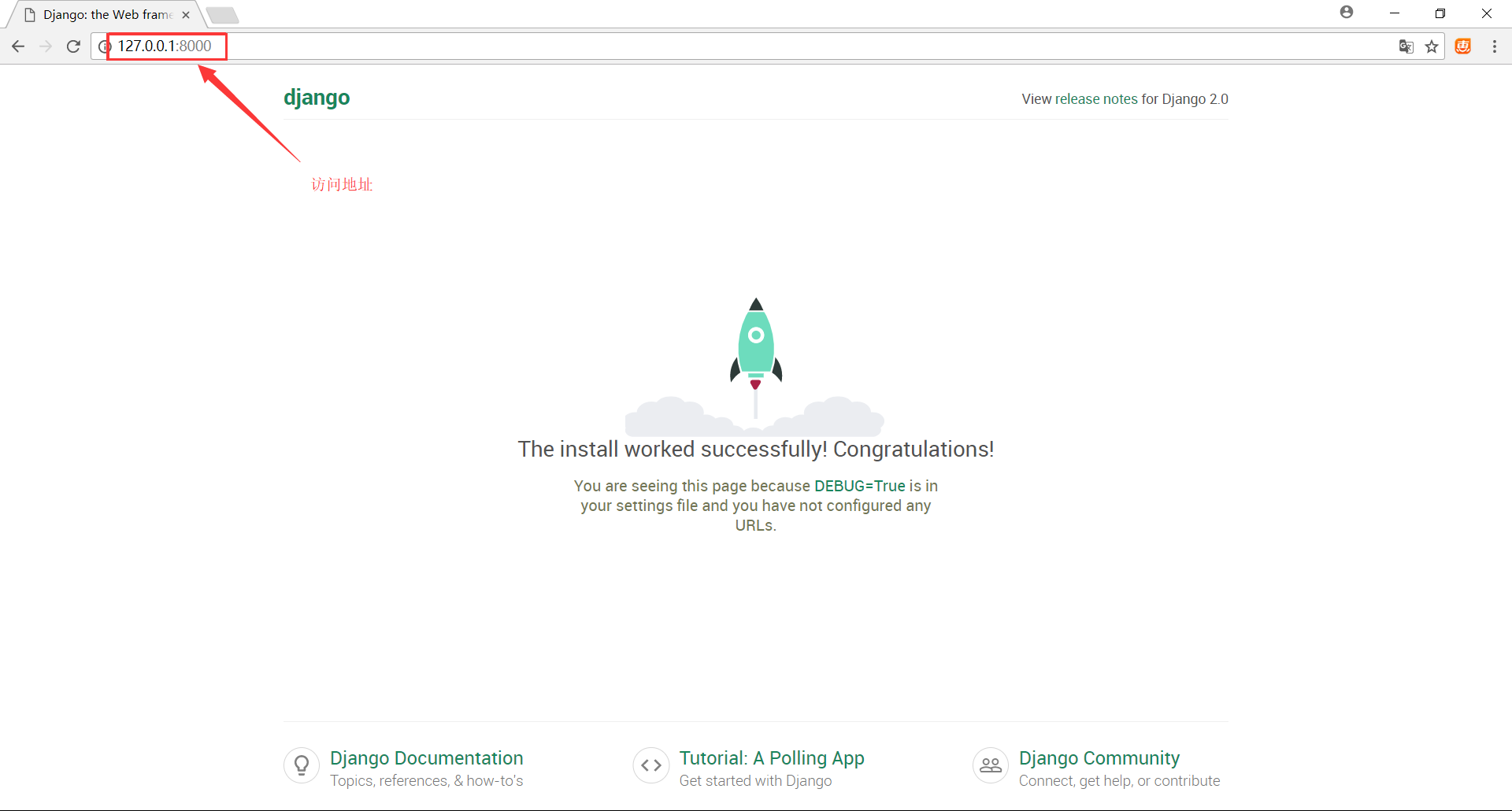Click 'Topics, references, & how-to's' text

coord(426,781)
